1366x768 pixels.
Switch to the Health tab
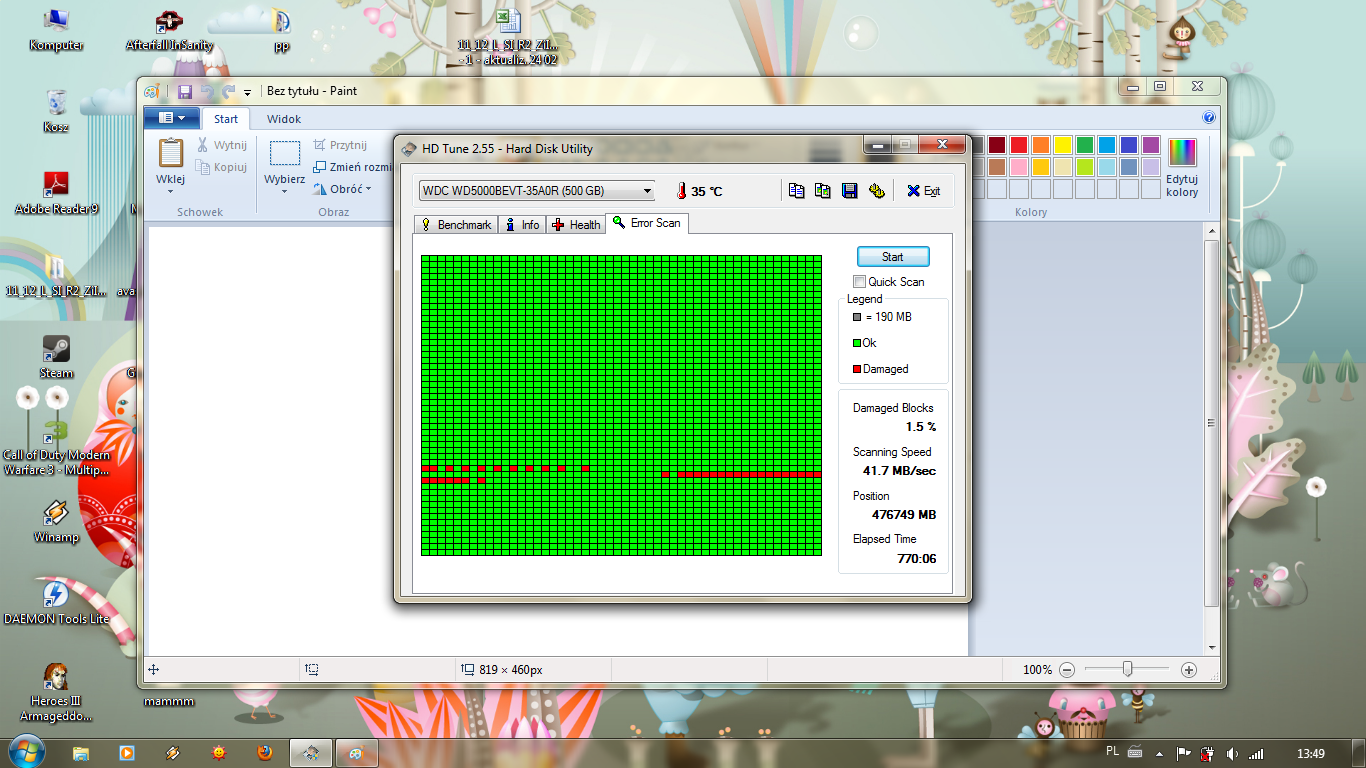coord(576,225)
